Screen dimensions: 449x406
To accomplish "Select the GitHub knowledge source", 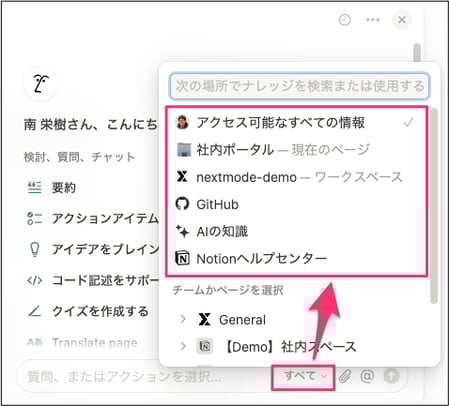I will pos(296,204).
